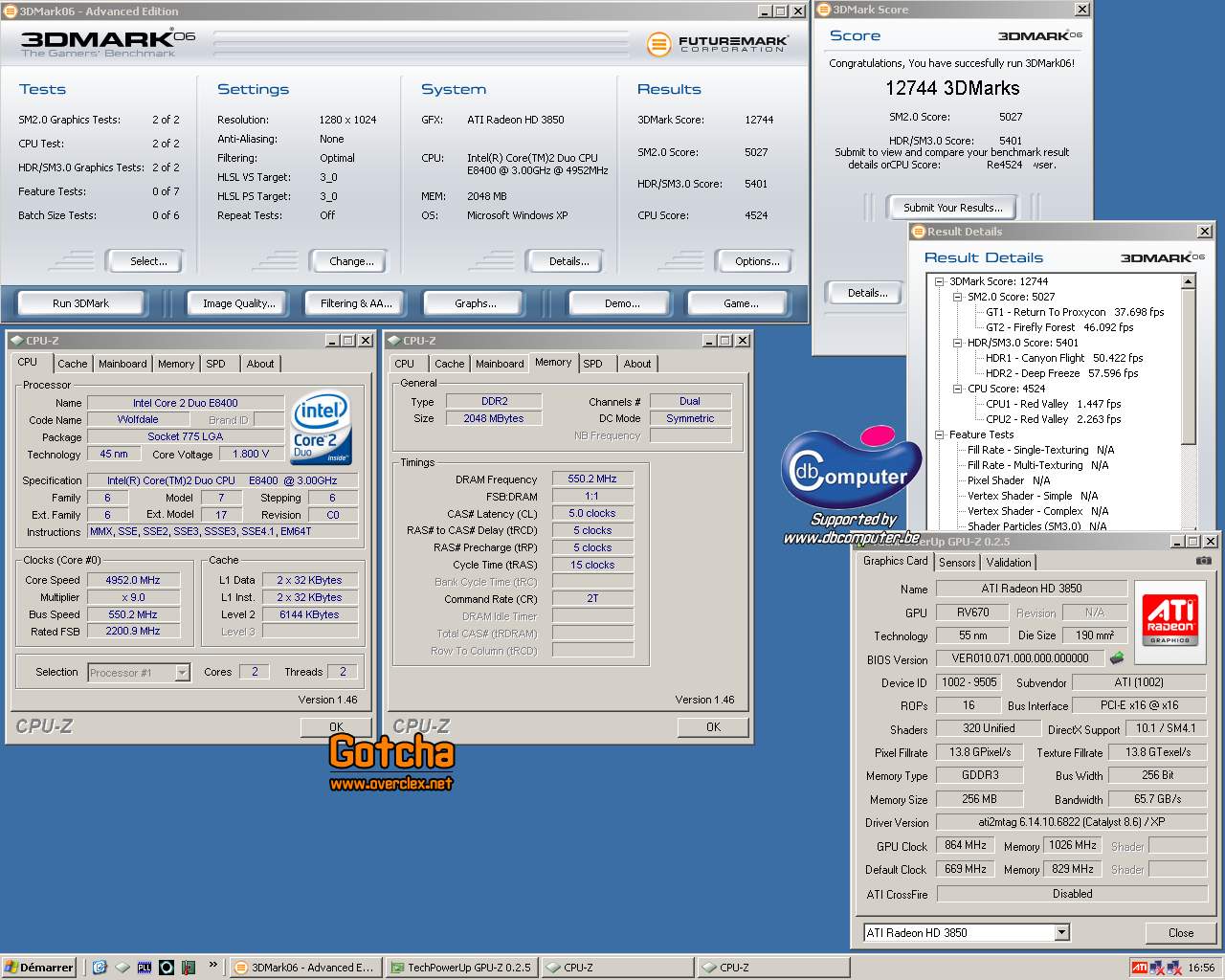The width and height of the screenshot is (1225, 980).
Task: Click the Intel Core 2 Duo logo
Action: click(321, 427)
